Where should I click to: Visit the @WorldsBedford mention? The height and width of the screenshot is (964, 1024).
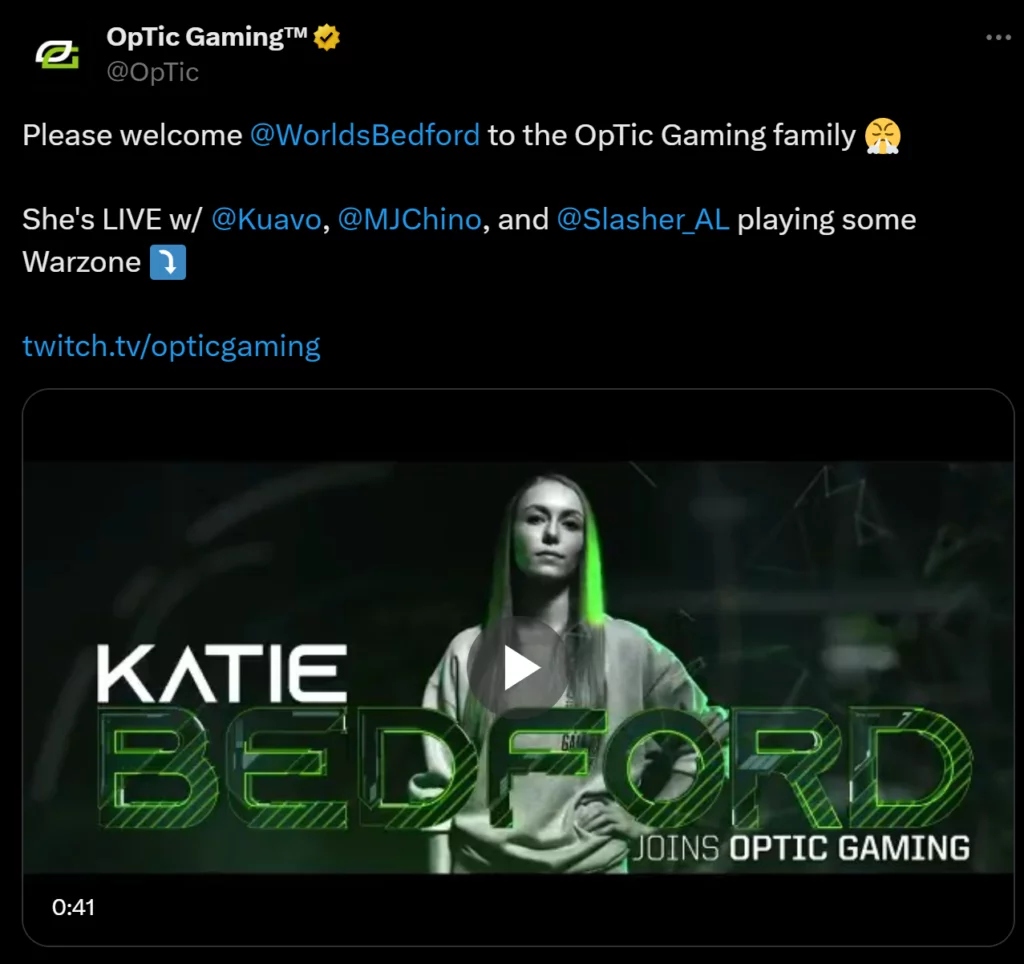point(365,135)
